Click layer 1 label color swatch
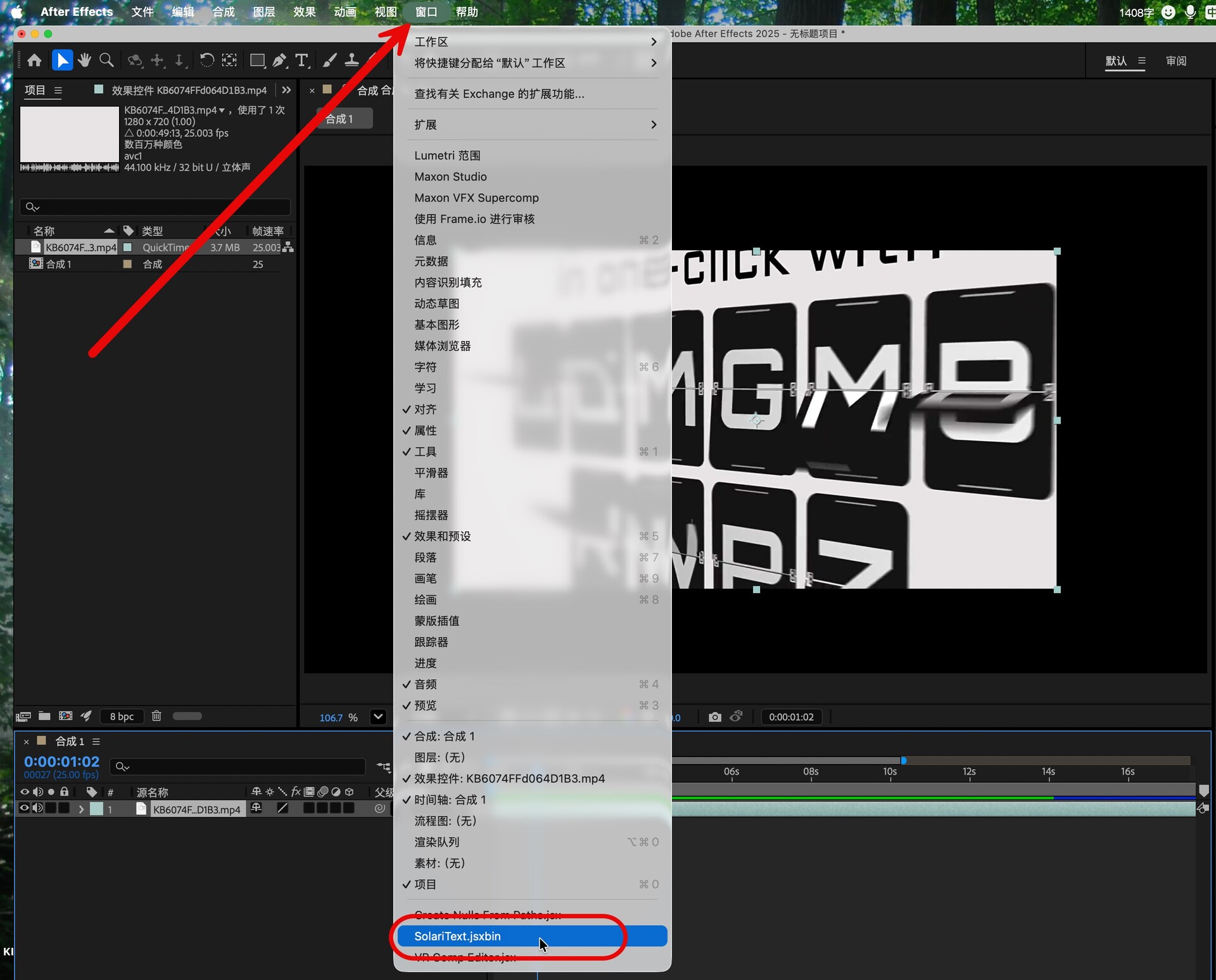Image resolution: width=1216 pixels, height=980 pixels. click(96, 808)
